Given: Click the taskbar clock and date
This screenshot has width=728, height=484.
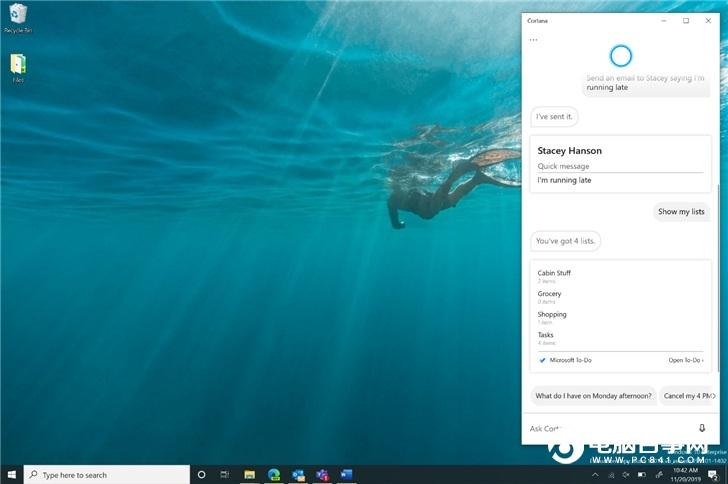Looking at the screenshot, I should (685, 475).
